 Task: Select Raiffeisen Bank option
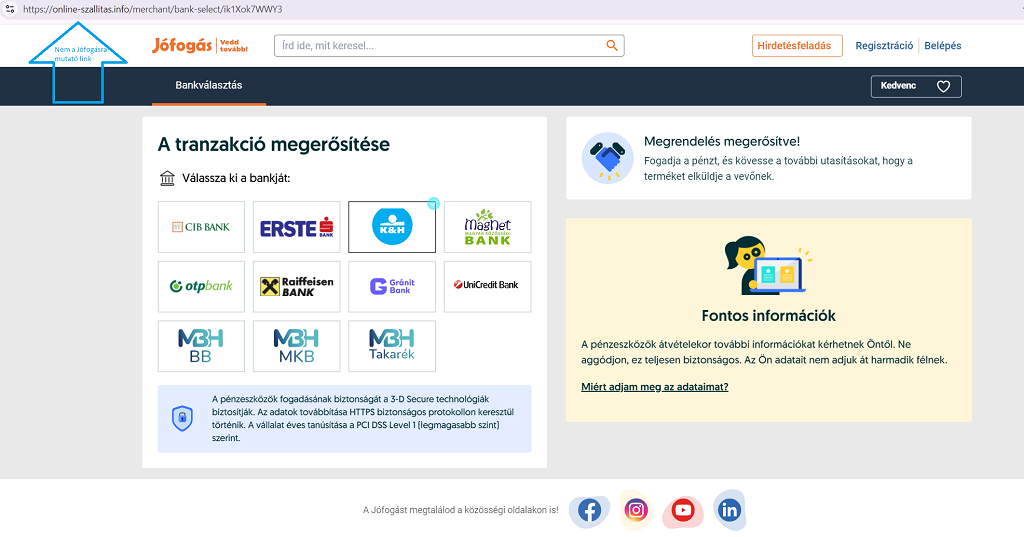pos(296,286)
